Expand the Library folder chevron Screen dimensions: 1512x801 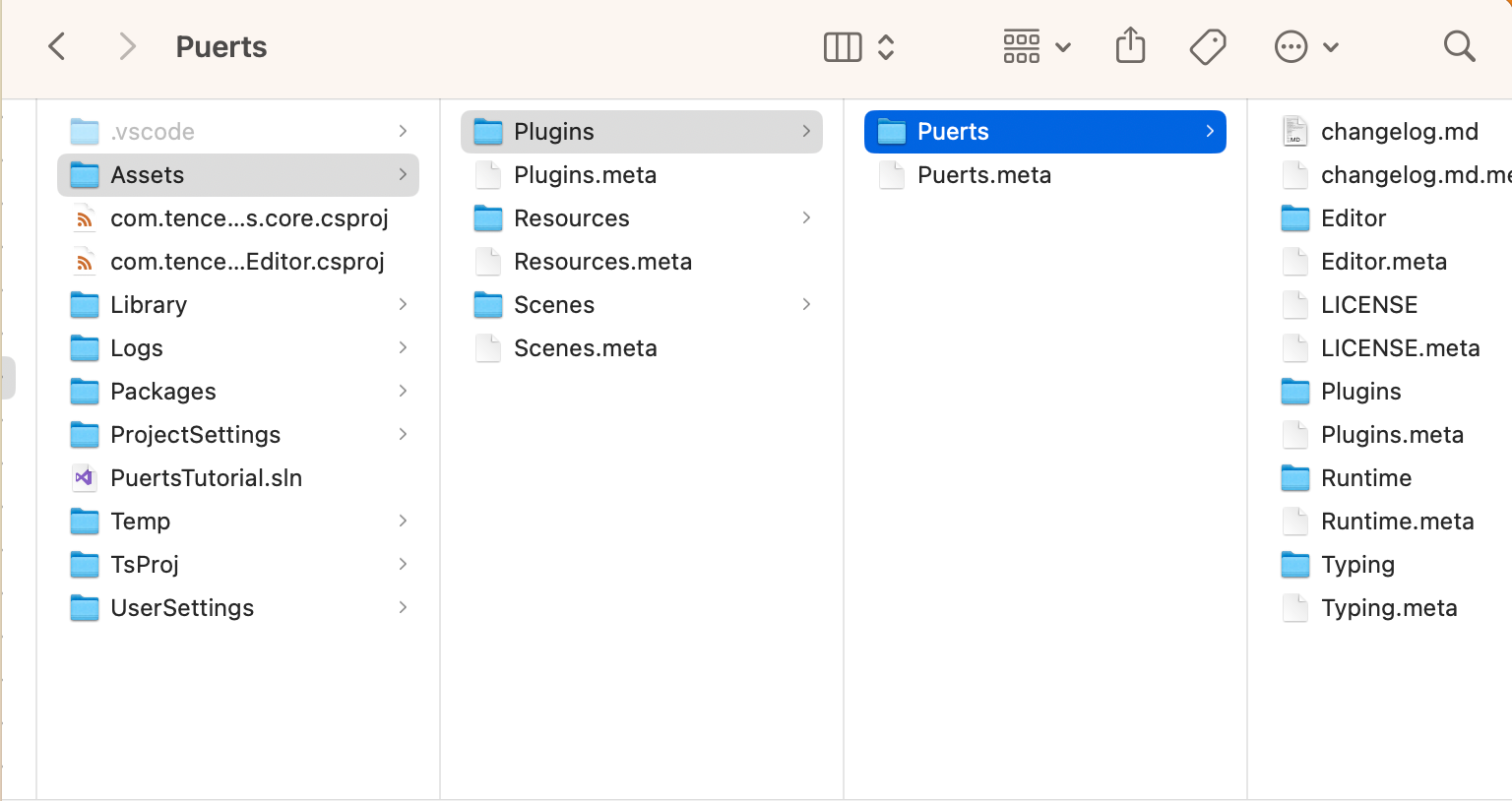(x=403, y=304)
